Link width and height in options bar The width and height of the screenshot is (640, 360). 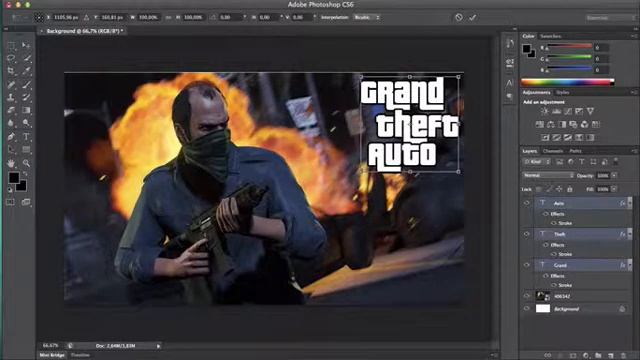(168, 18)
